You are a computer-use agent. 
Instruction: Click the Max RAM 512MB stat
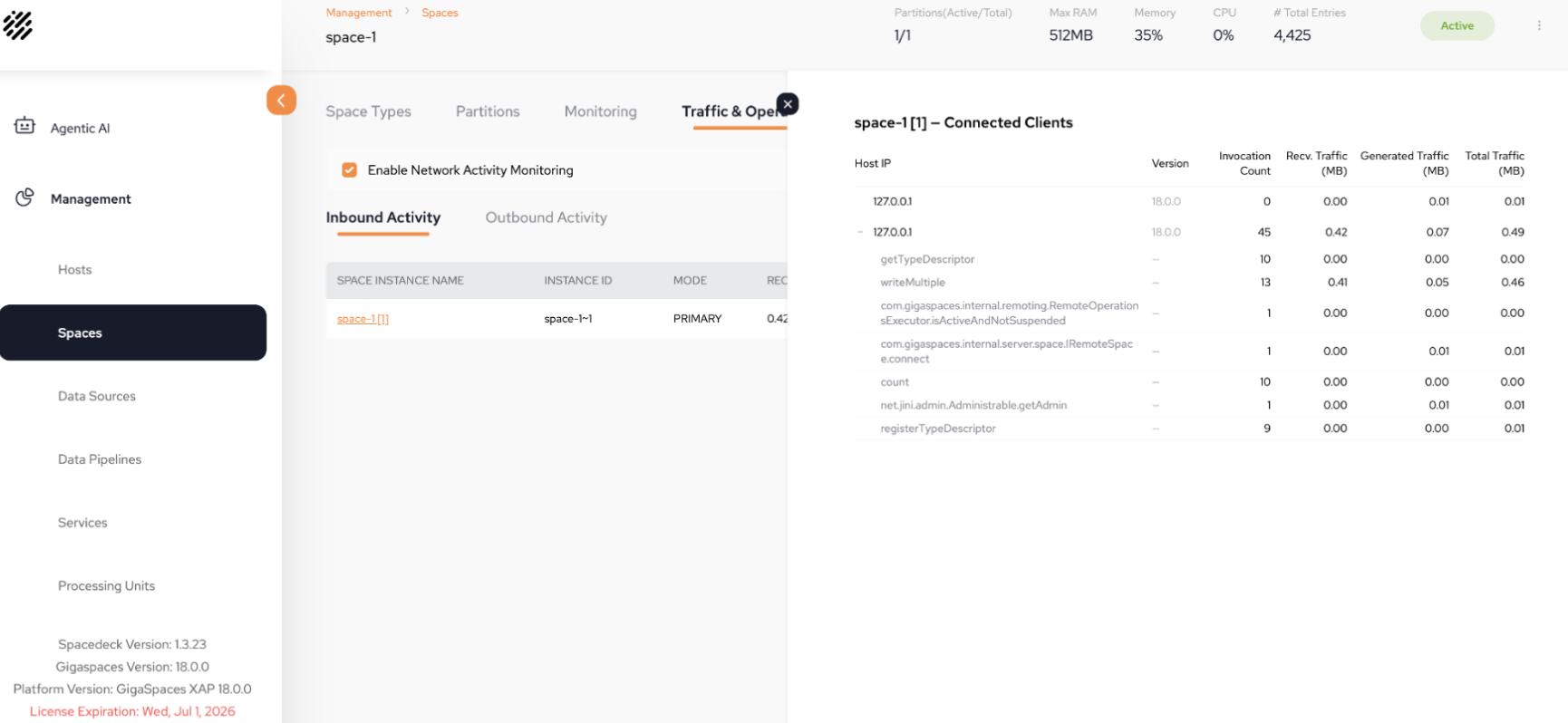tap(1072, 25)
